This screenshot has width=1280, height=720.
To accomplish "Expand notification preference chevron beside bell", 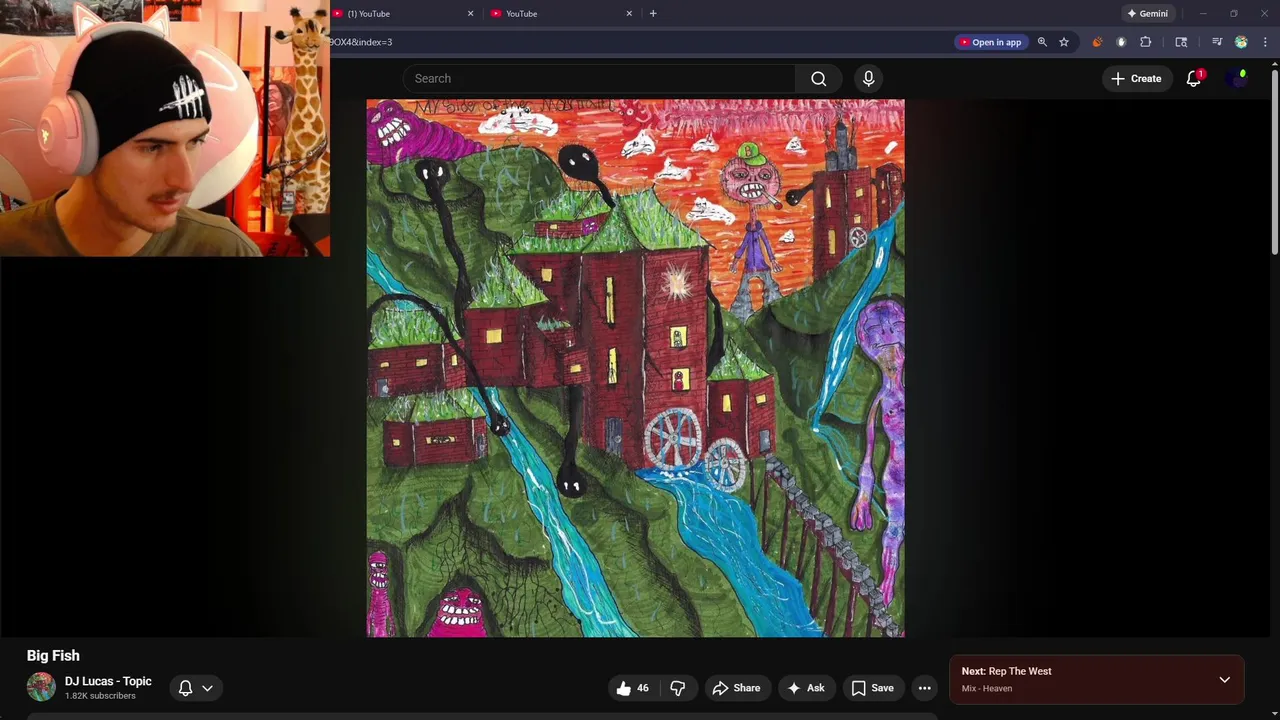I will pyautogui.click(x=207, y=688).
